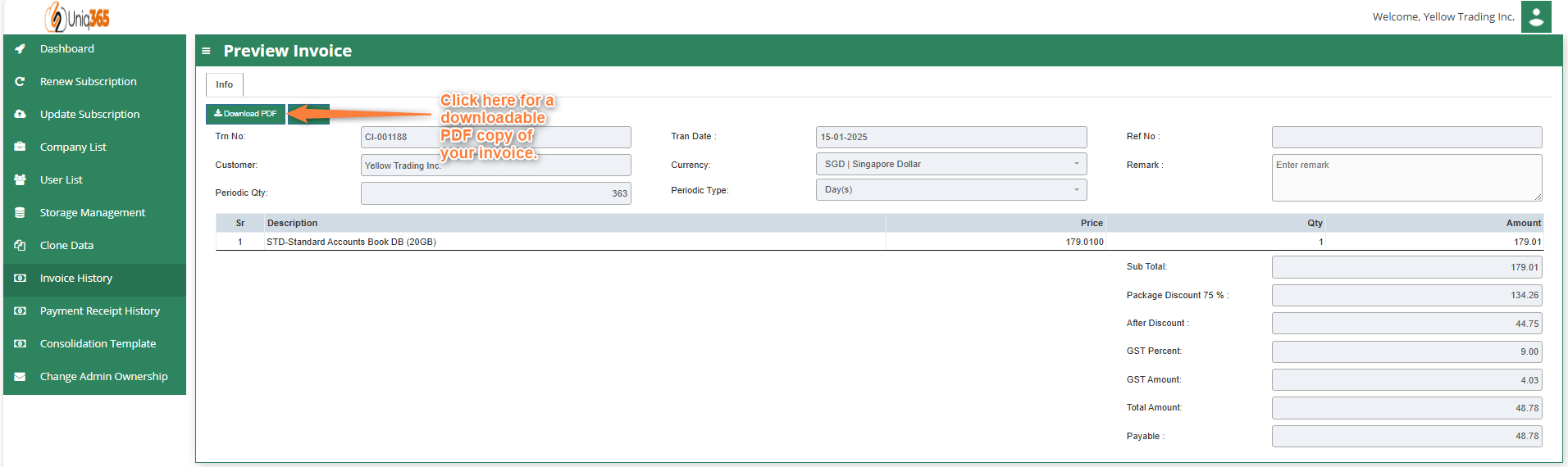
Task: Click the user profile avatar icon
Action: tap(1535, 16)
